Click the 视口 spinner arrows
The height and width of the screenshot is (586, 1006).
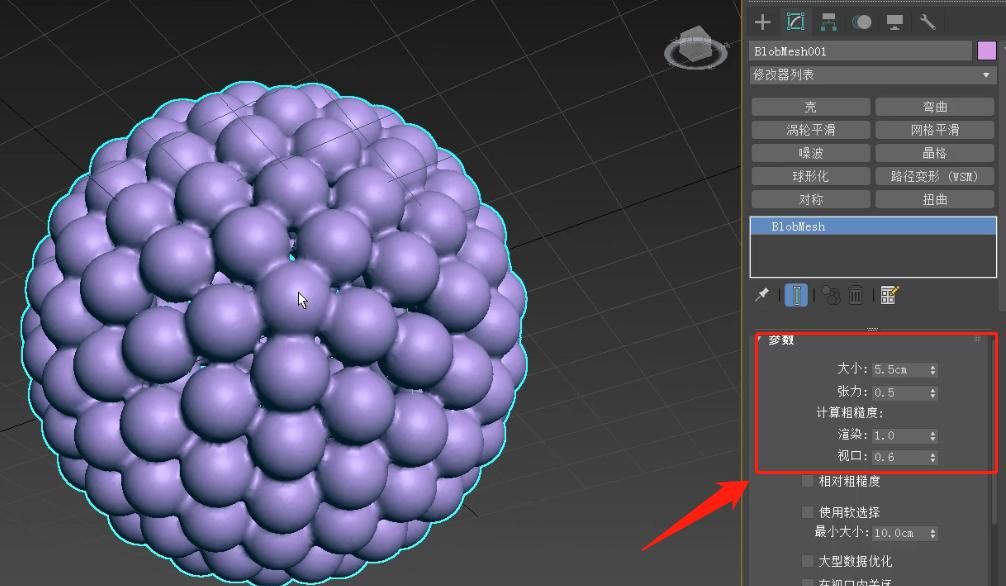[x=933, y=457]
